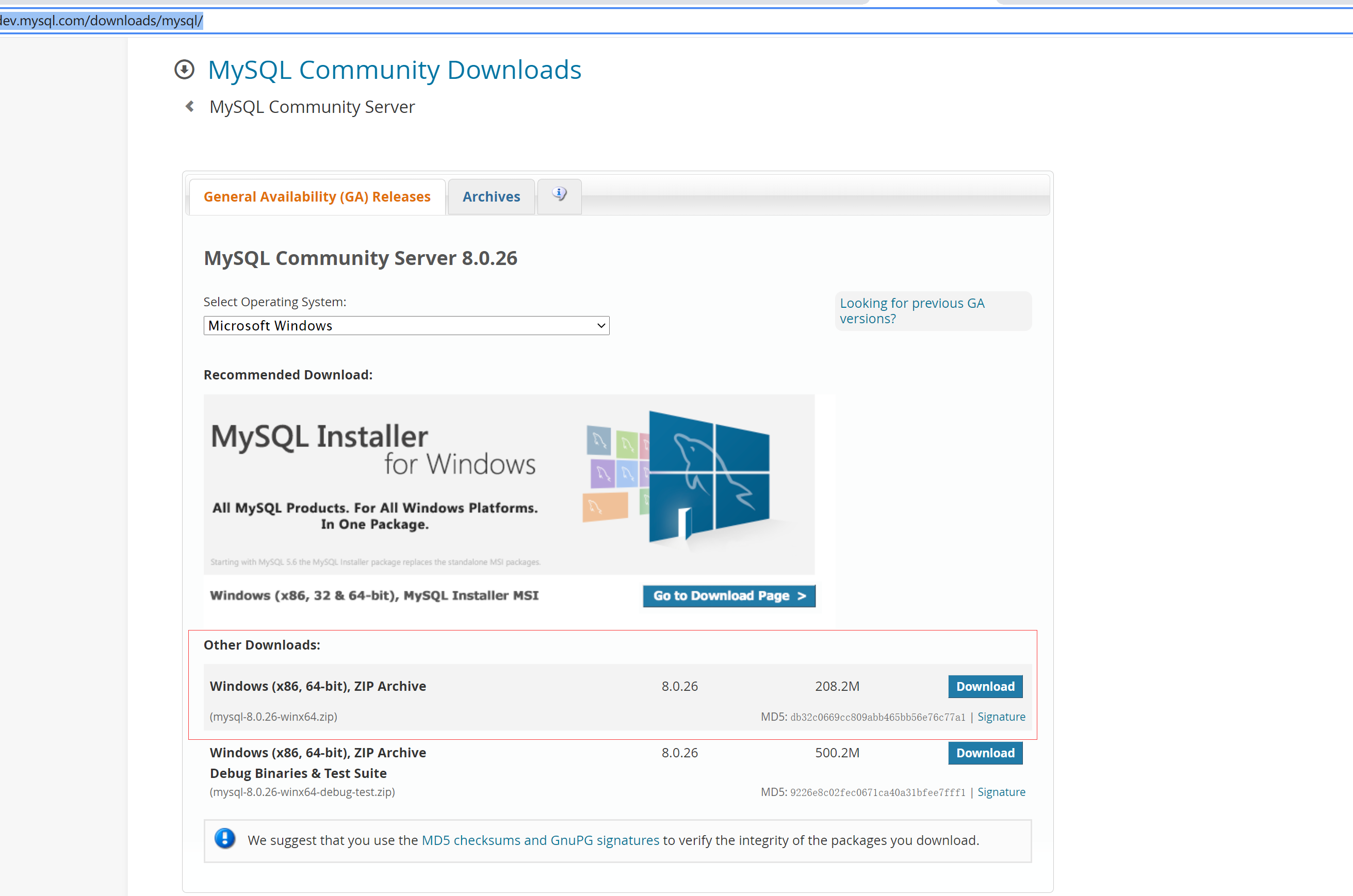
Task: Select General Availability (GA) Releases tab
Action: 317,196
